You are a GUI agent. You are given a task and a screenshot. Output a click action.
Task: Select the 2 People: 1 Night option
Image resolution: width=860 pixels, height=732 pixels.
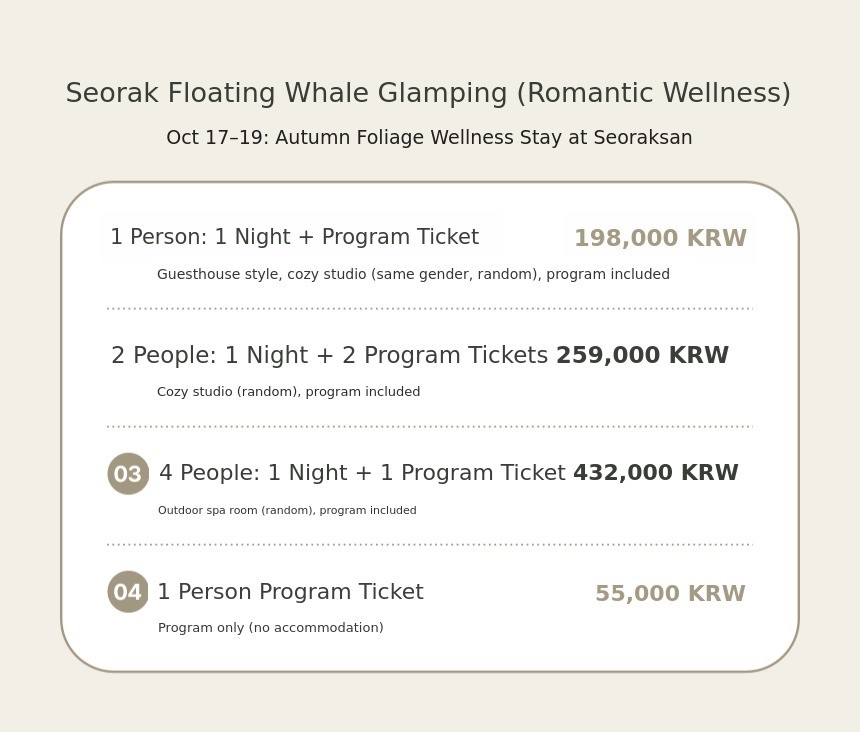coord(329,356)
